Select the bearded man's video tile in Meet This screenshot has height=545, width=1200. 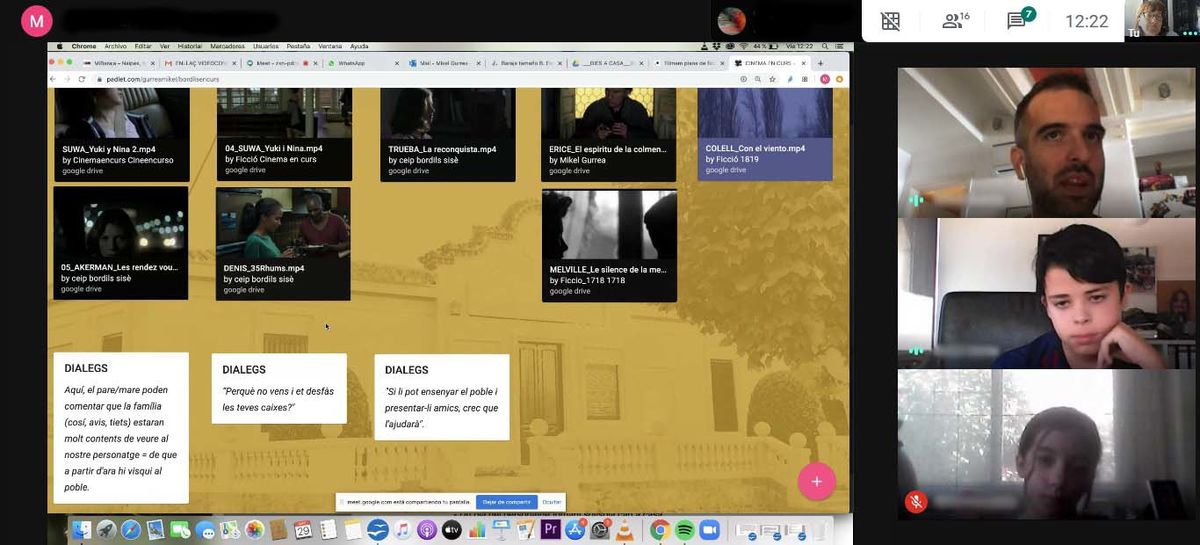coord(1046,143)
